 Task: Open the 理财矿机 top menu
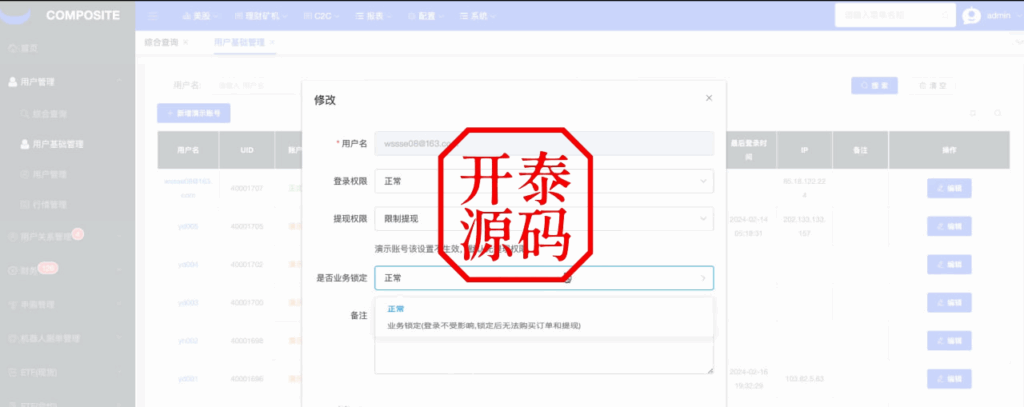(261, 16)
